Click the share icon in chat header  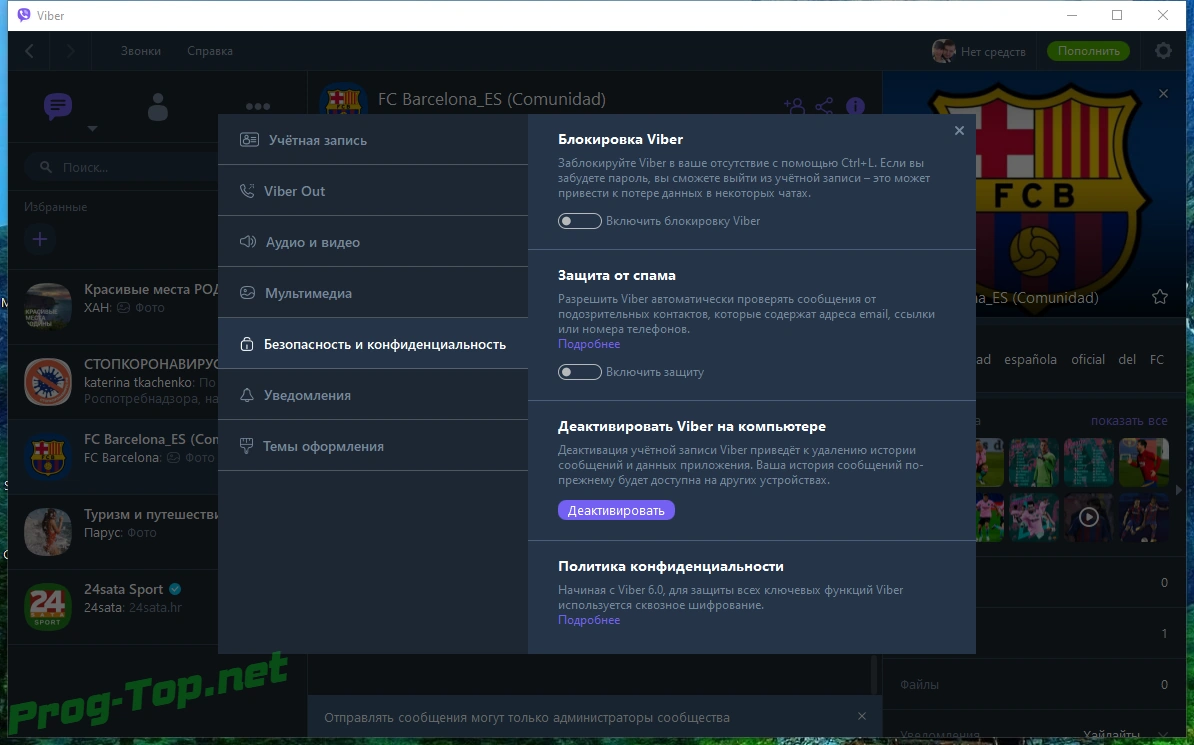point(824,106)
